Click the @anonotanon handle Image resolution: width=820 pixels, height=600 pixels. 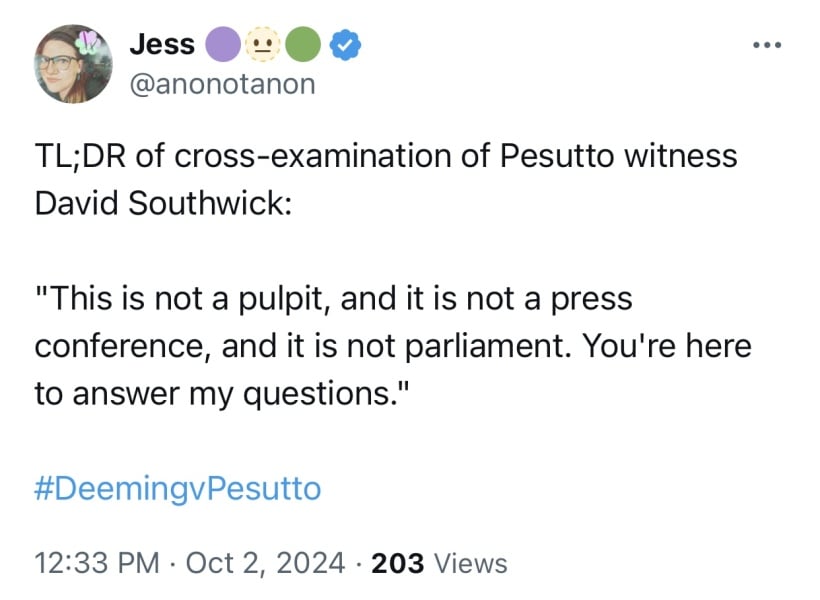[x=221, y=84]
